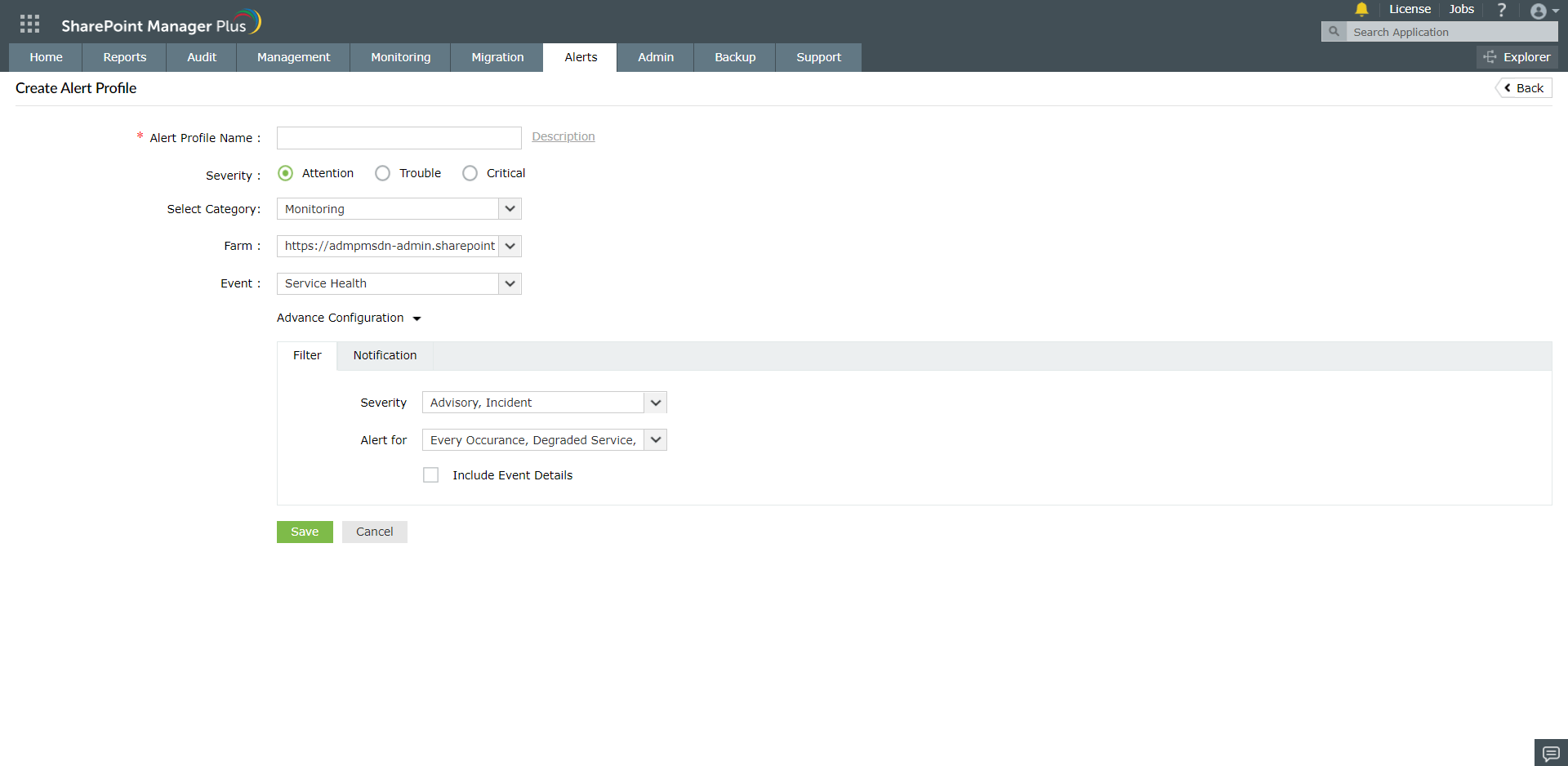Click the Jobs item in the top bar
Image resolution: width=1568 pixels, height=766 pixels.
[1461, 9]
